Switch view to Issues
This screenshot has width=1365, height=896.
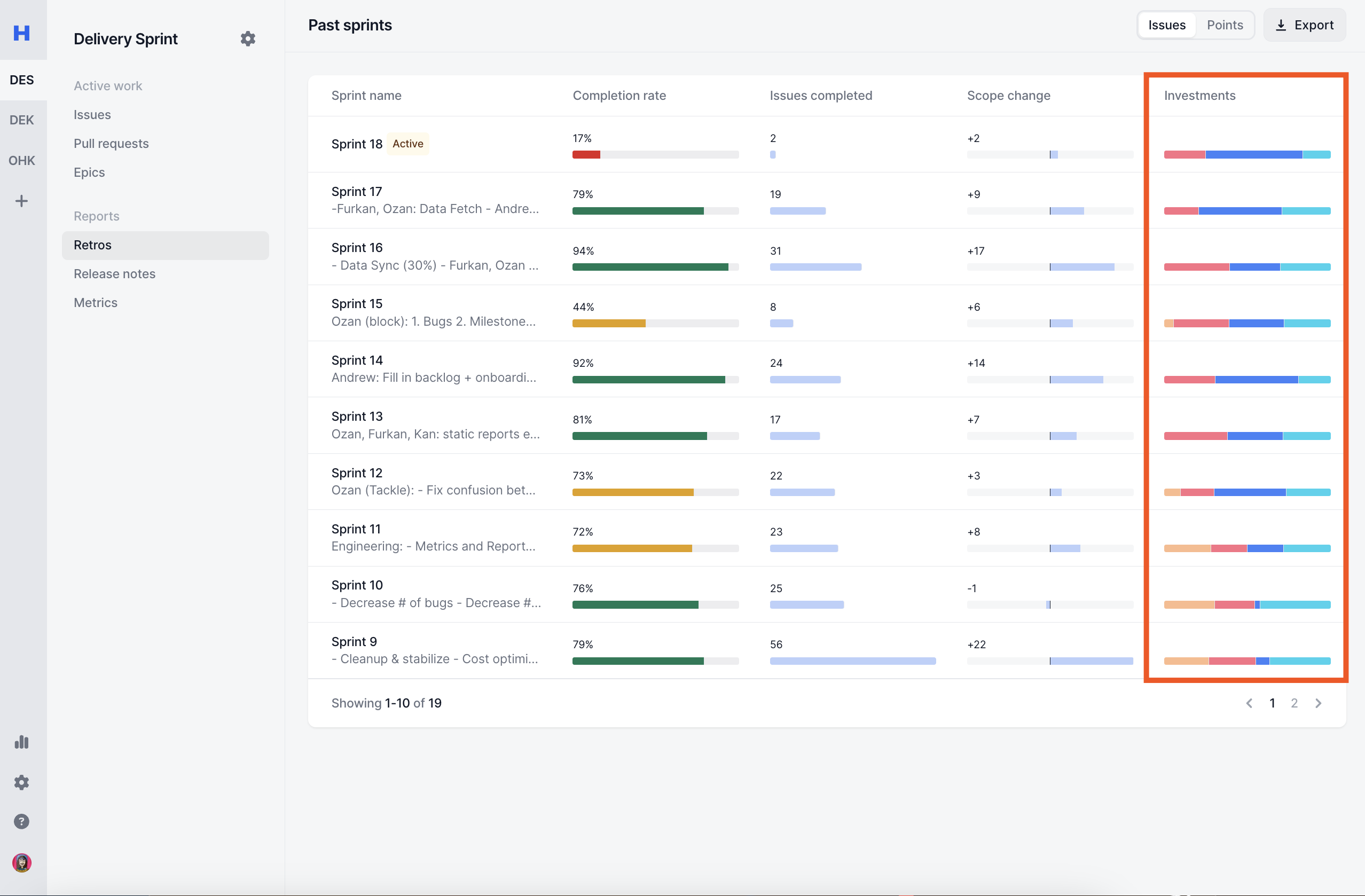(1166, 25)
